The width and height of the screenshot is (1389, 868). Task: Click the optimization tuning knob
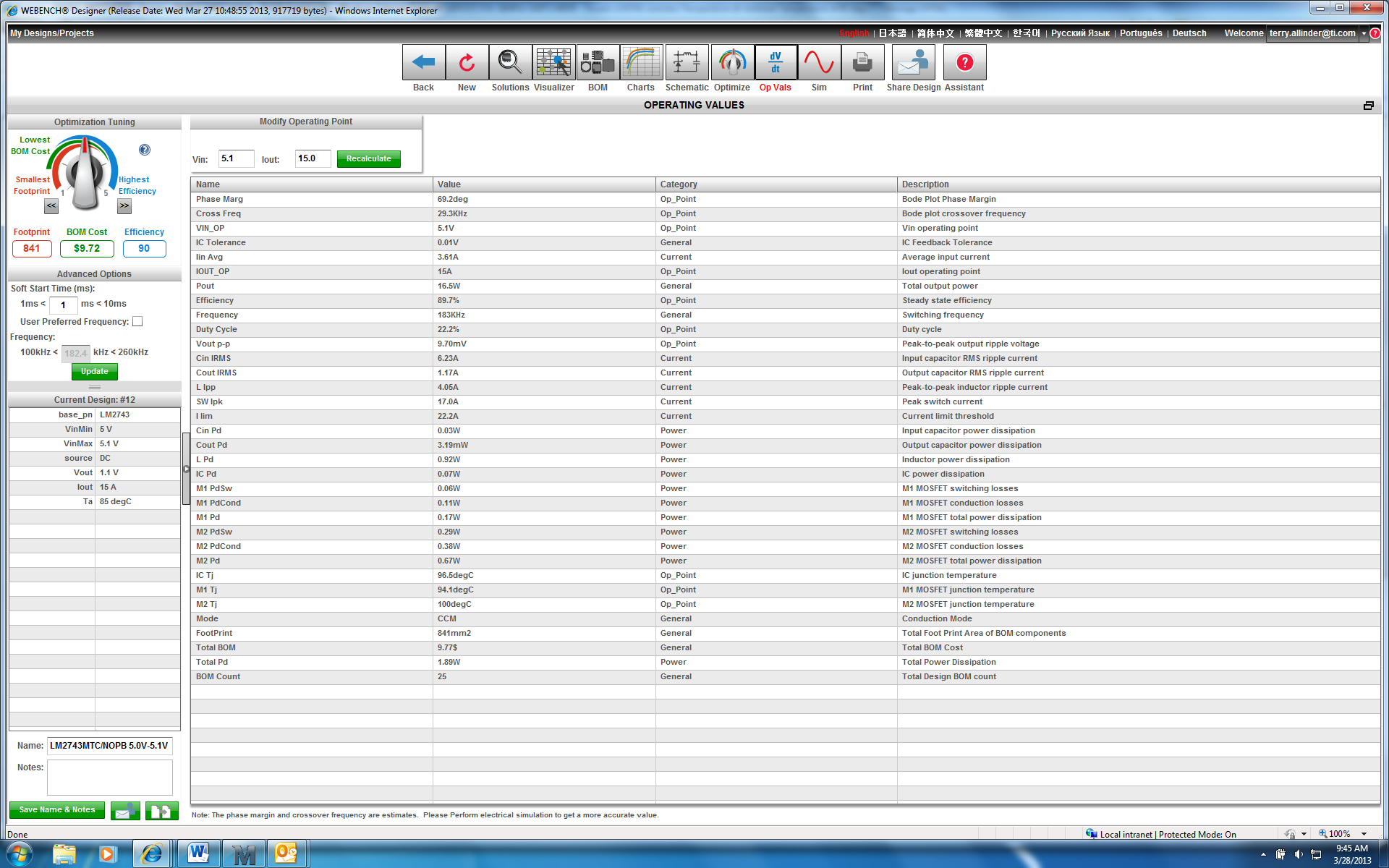pos(85,174)
